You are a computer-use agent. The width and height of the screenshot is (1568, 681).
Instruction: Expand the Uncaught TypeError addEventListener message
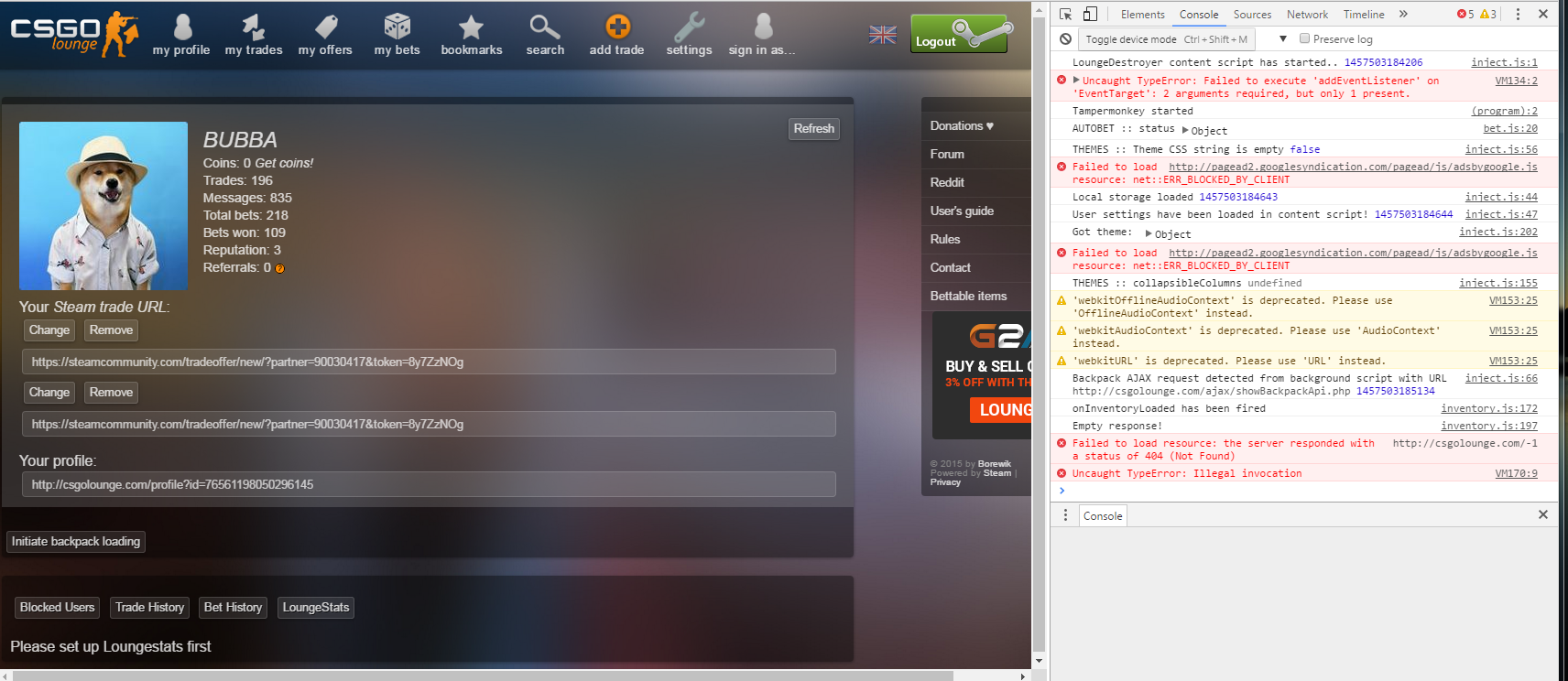coord(1076,80)
